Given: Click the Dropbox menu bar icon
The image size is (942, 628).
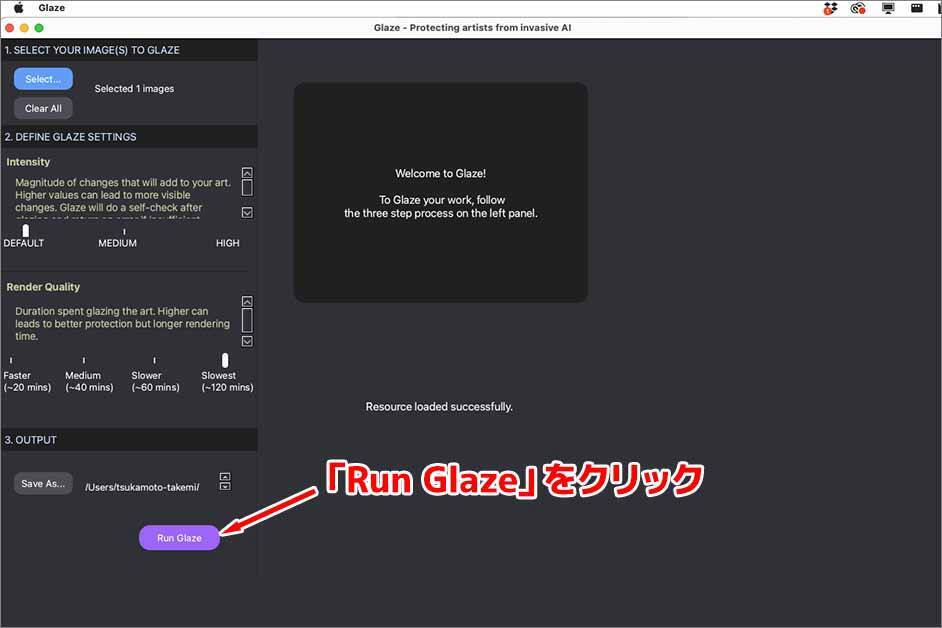Looking at the screenshot, I should coord(829,8).
